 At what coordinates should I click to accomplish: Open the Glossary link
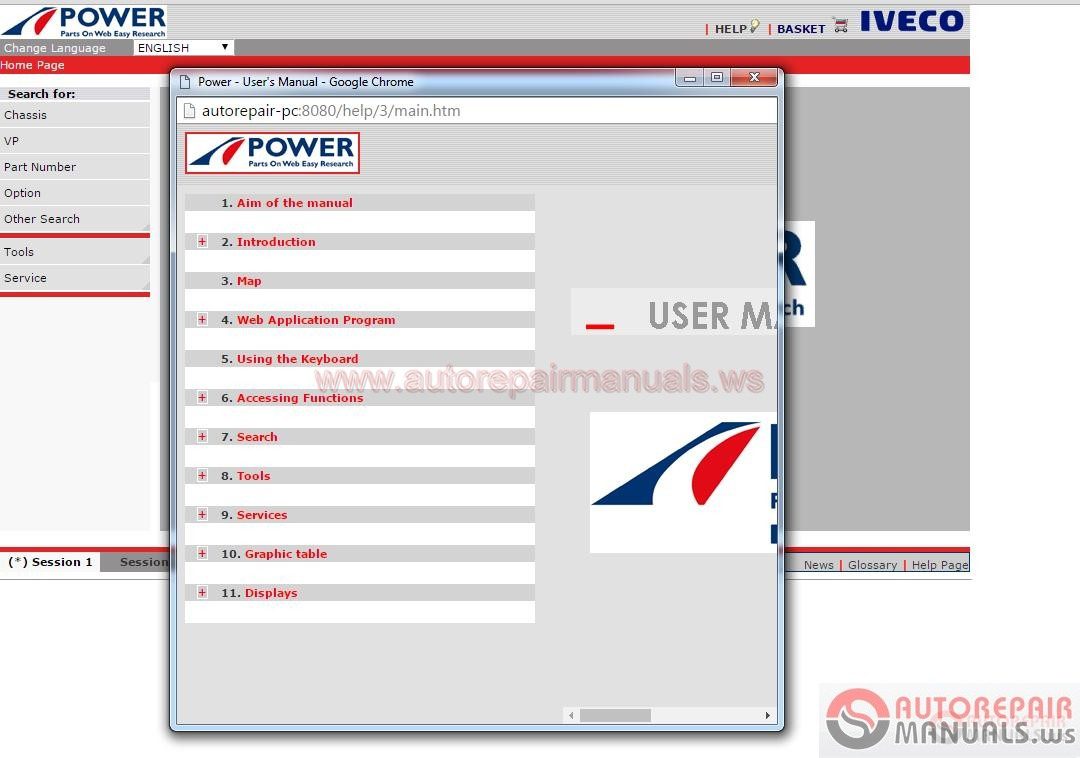pos(872,565)
